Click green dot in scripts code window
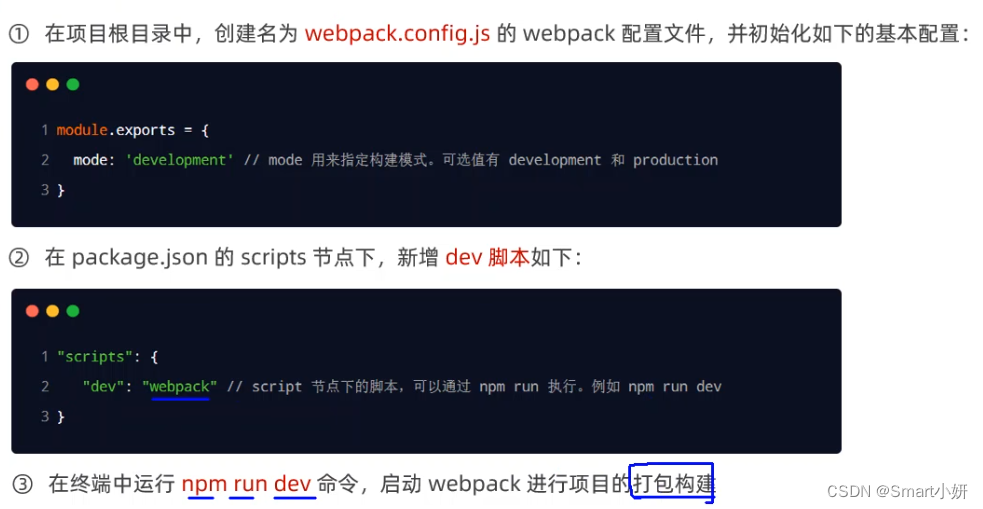Viewport: 983px width, 509px height. coord(73,311)
